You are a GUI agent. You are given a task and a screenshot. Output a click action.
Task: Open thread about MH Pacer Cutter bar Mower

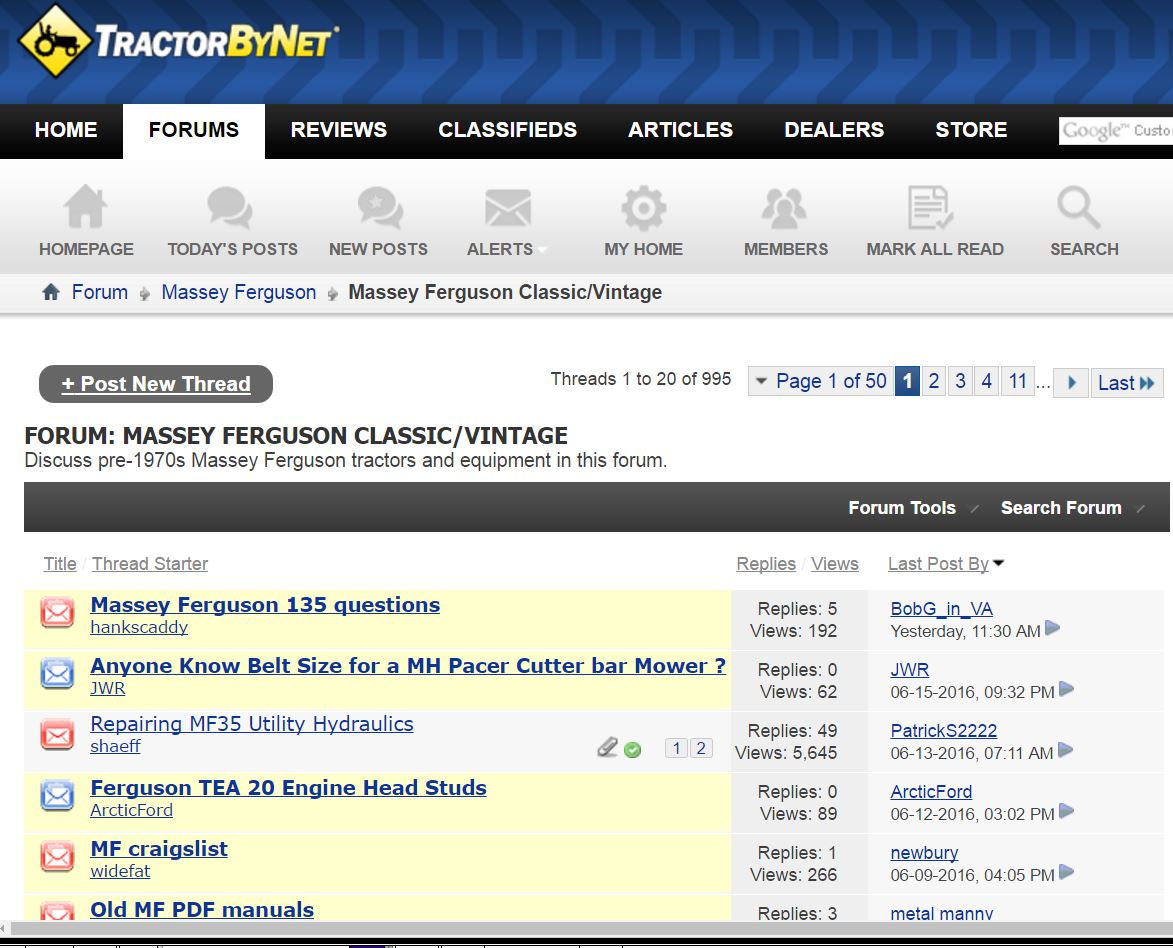pyautogui.click(x=408, y=666)
